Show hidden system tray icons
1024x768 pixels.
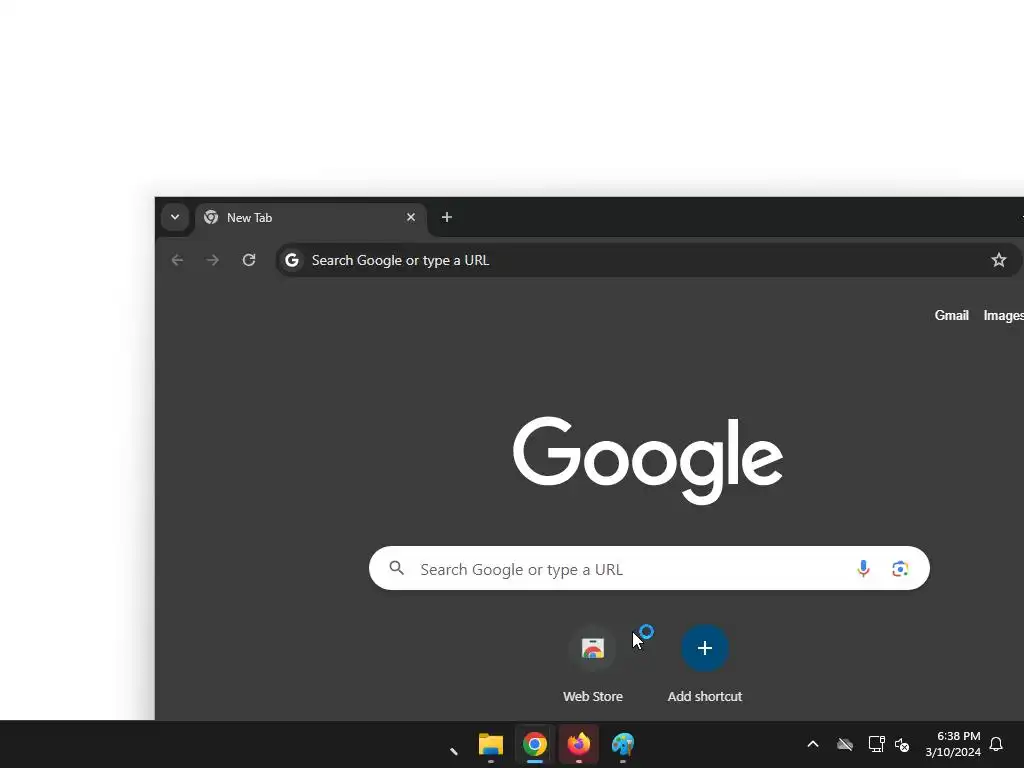[813, 744]
